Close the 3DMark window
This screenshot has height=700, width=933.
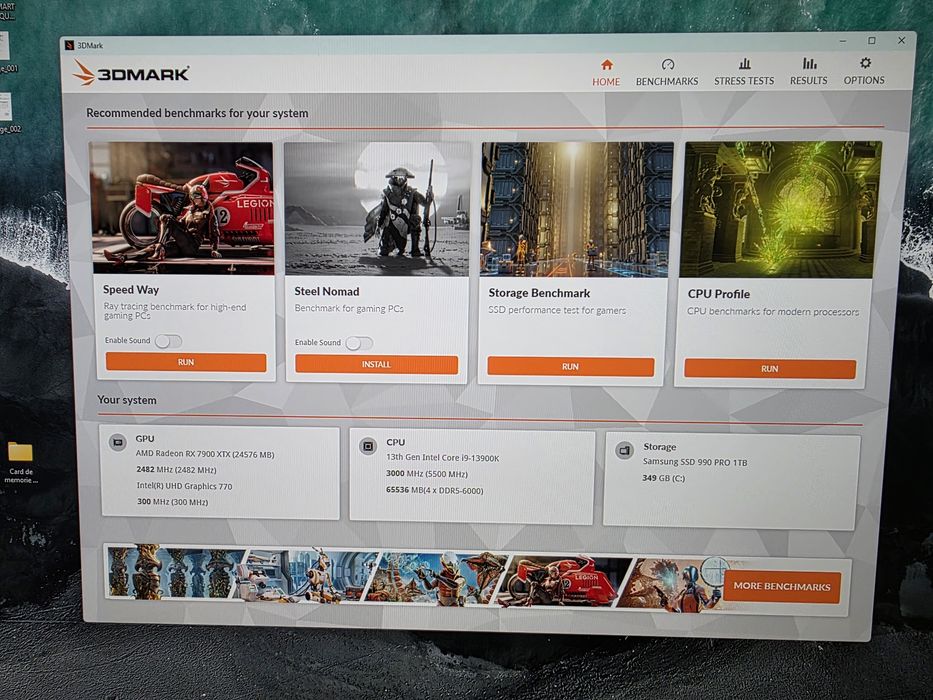point(901,40)
